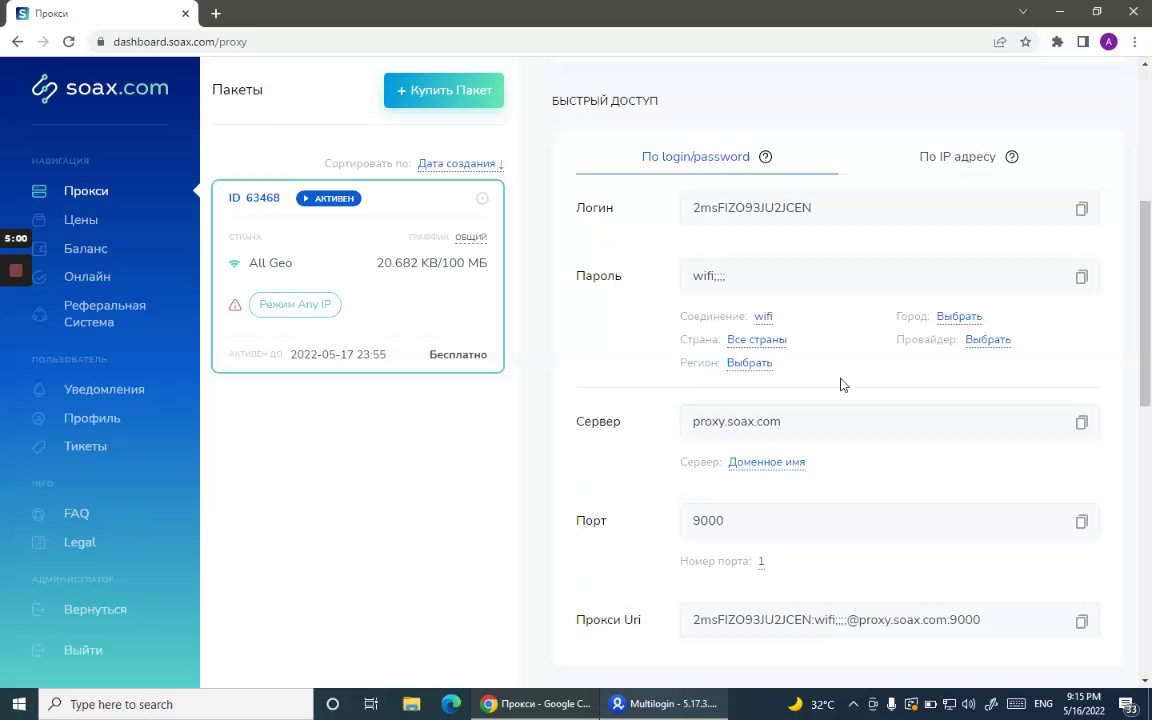Show hidden system tray icons
Viewport: 1152px width, 720px height.
(853, 704)
